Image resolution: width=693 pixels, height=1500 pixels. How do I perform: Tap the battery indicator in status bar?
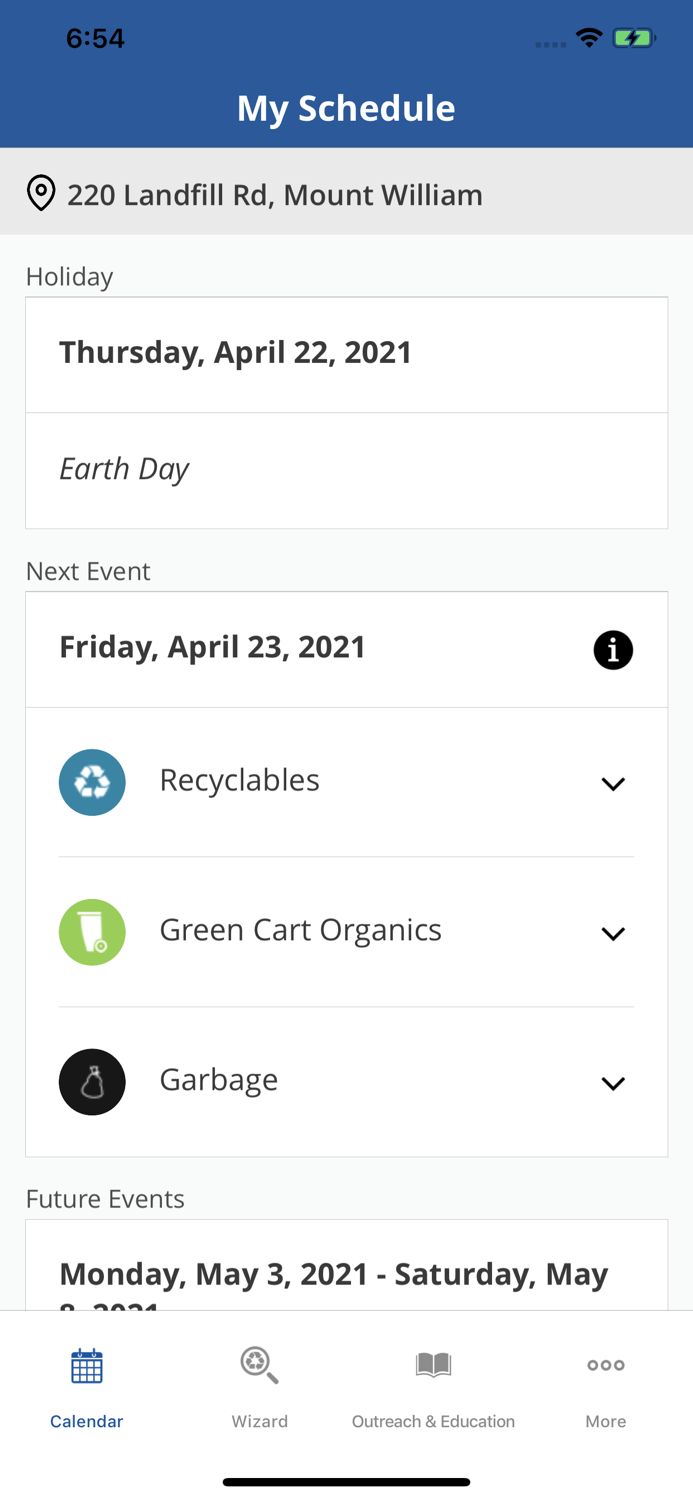click(x=633, y=39)
